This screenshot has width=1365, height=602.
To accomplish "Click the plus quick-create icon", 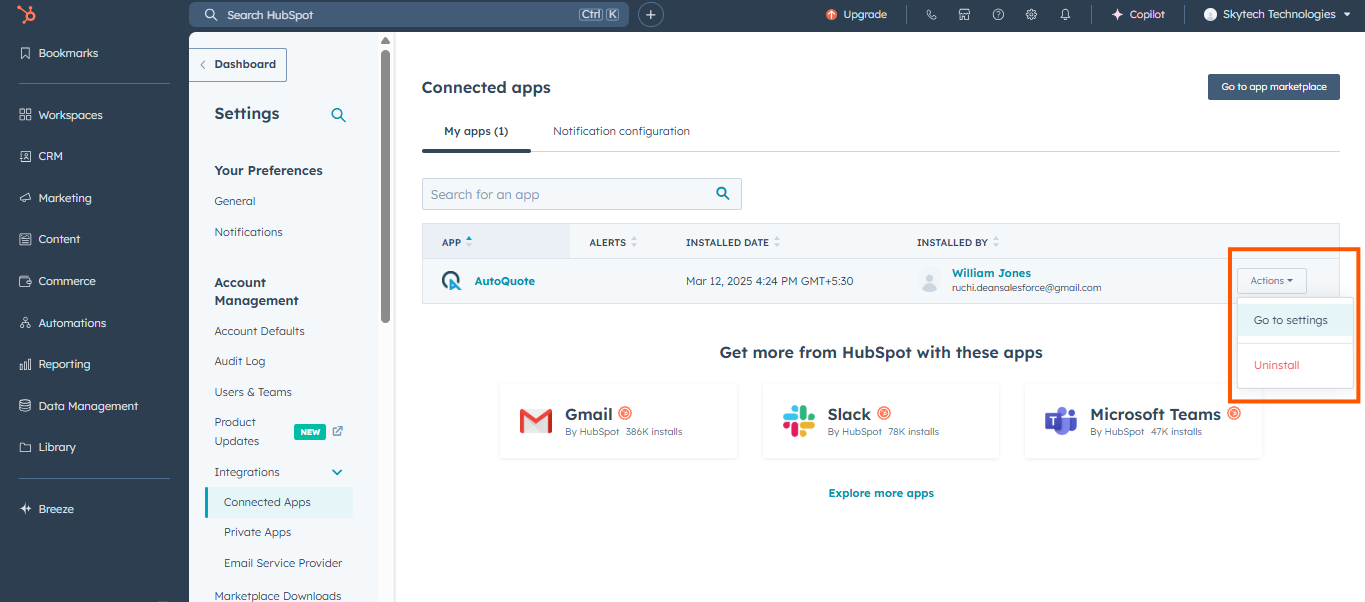I will point(651,15).
